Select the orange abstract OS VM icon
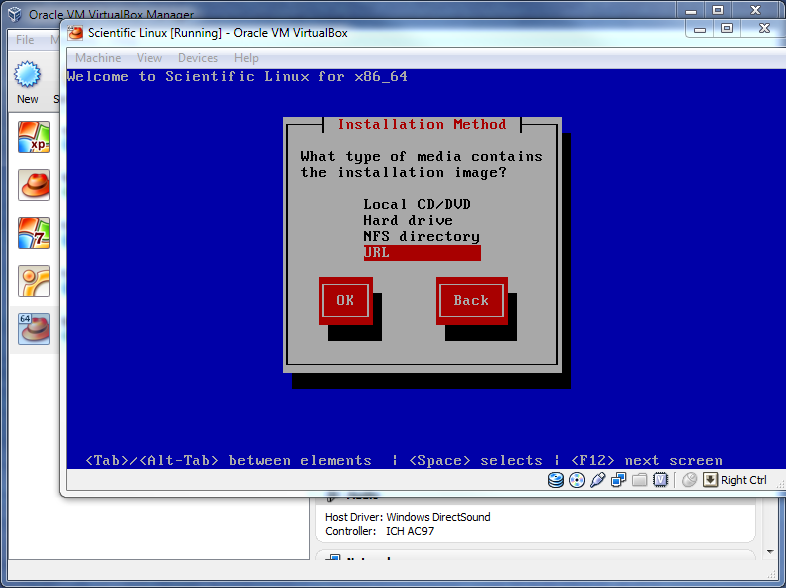The width and height of the screenshot is (786, 588). point(34,281)
